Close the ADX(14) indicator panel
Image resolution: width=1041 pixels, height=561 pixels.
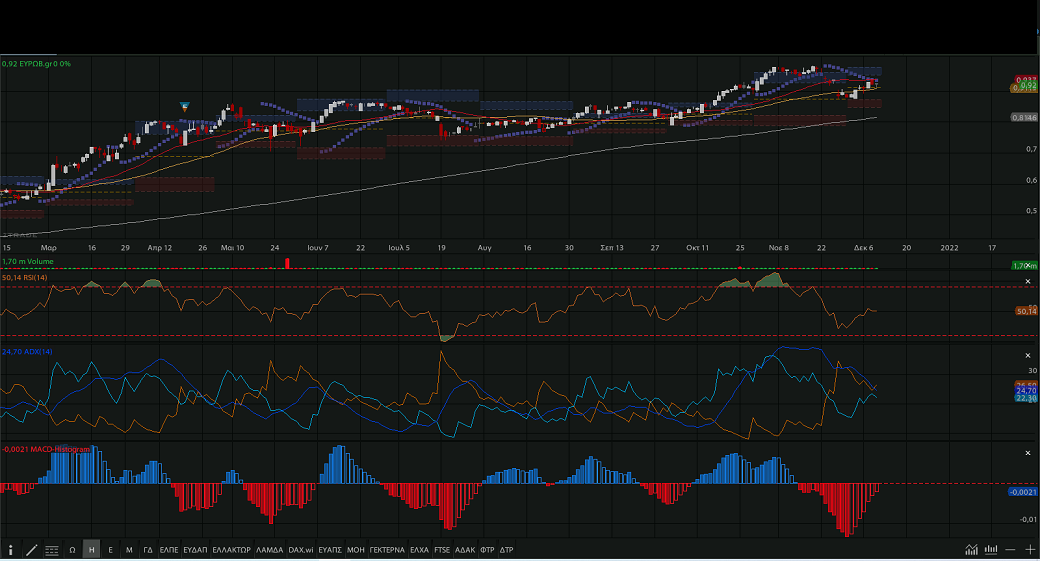[1028, 356]
